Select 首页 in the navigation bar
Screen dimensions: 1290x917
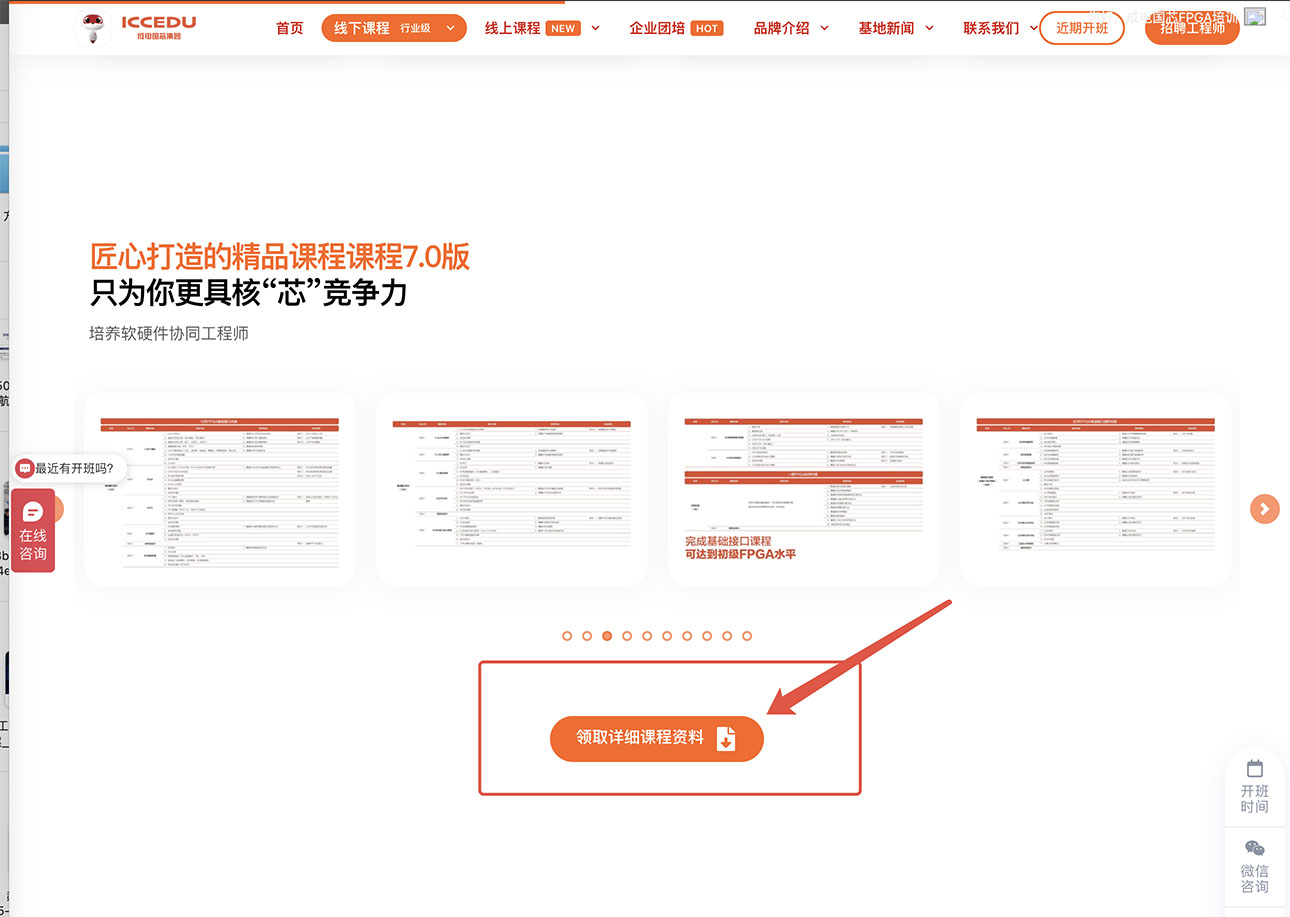[289, 28]
